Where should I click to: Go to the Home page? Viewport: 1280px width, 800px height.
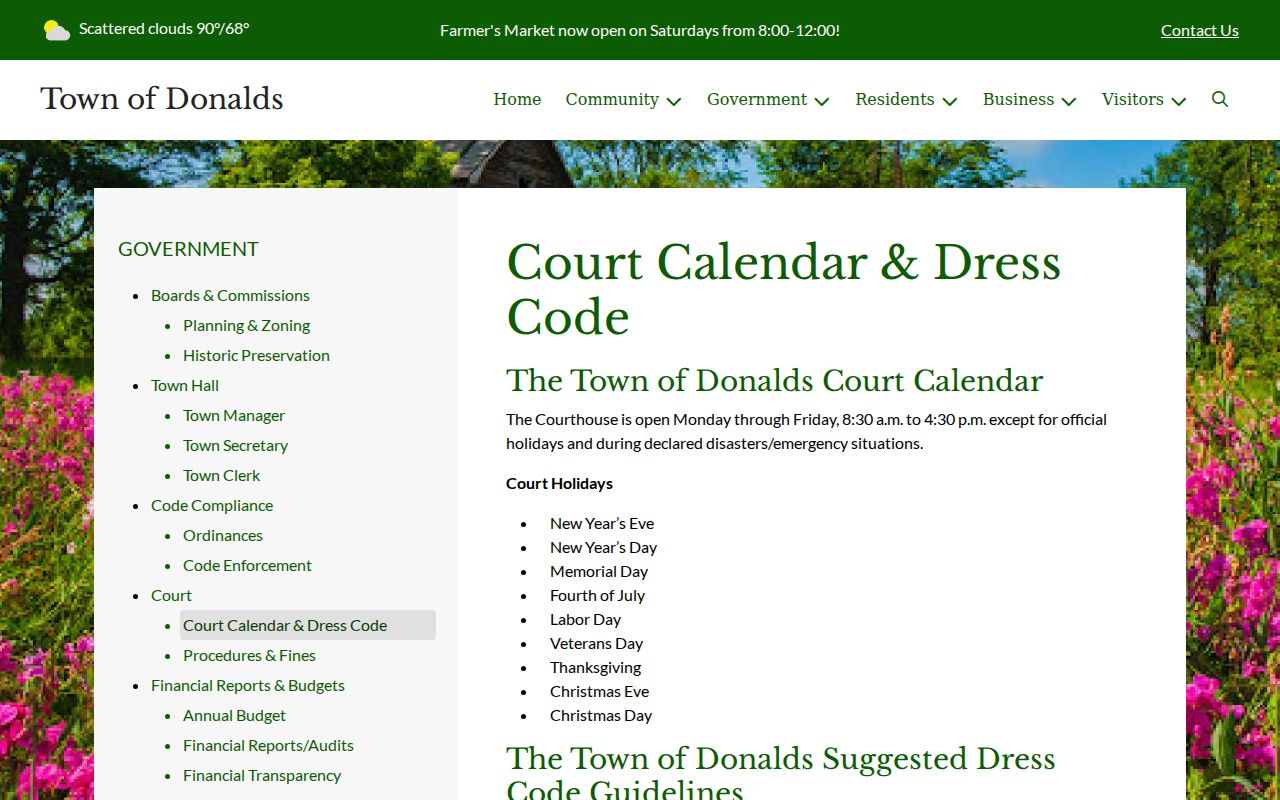click(517, 99)
